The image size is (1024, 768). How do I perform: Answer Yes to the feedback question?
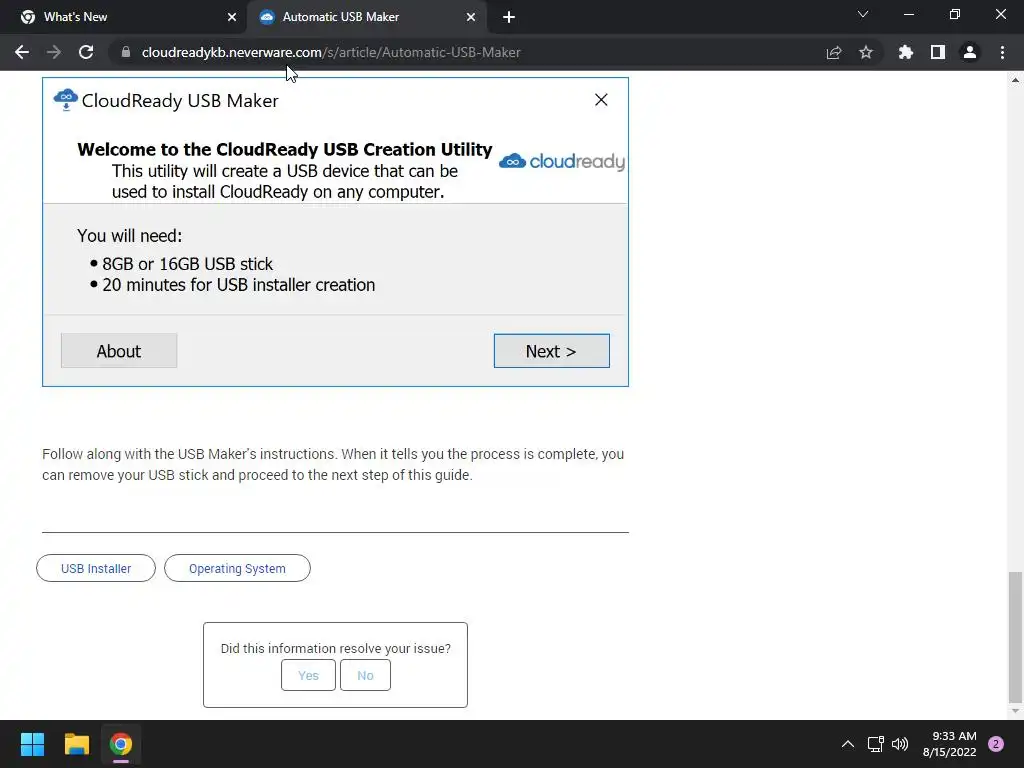(308, 675)
